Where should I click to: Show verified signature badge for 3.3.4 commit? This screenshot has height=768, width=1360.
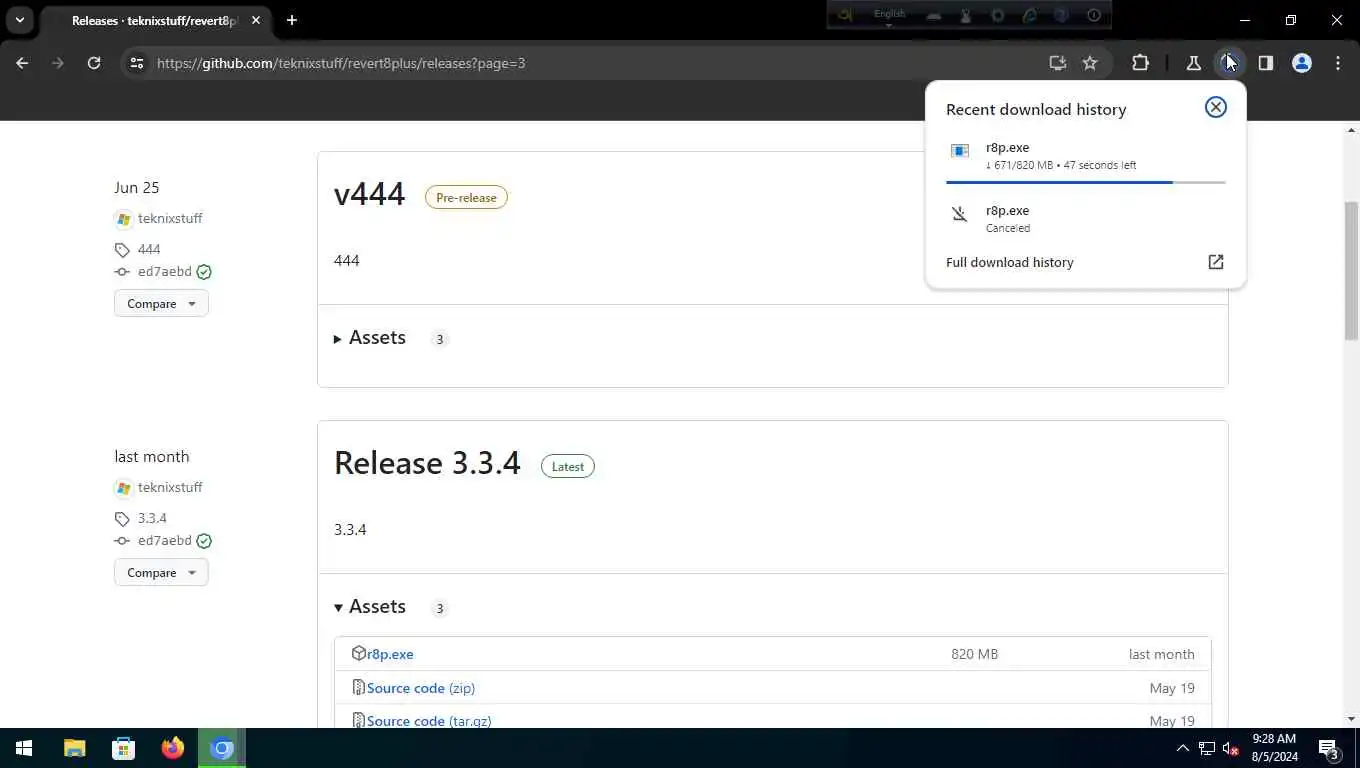coord(204,541)
